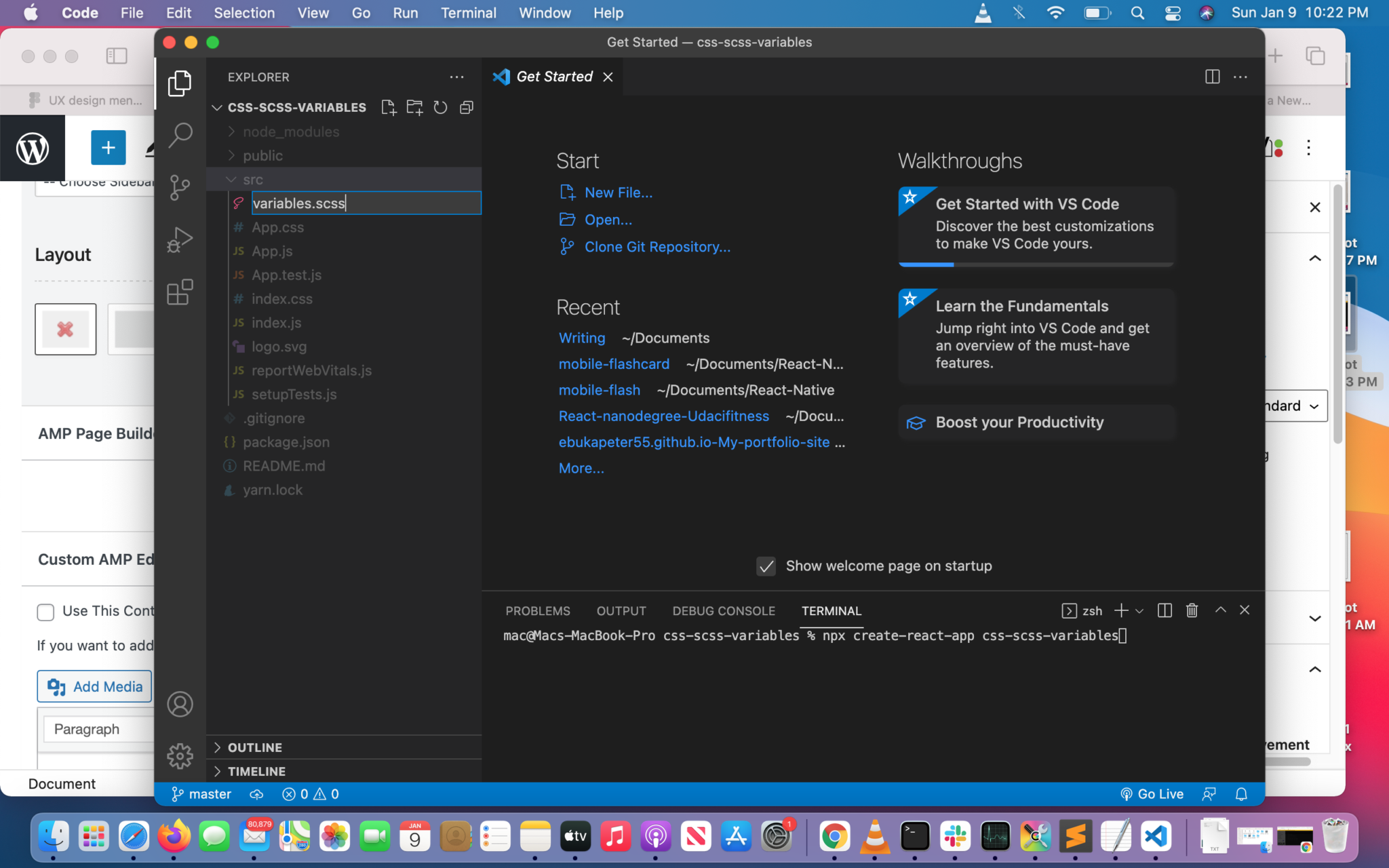Click New File... link under Start
Image resolution: width=1389 pixels, height=868 pixels.
(x=606, y=193)
